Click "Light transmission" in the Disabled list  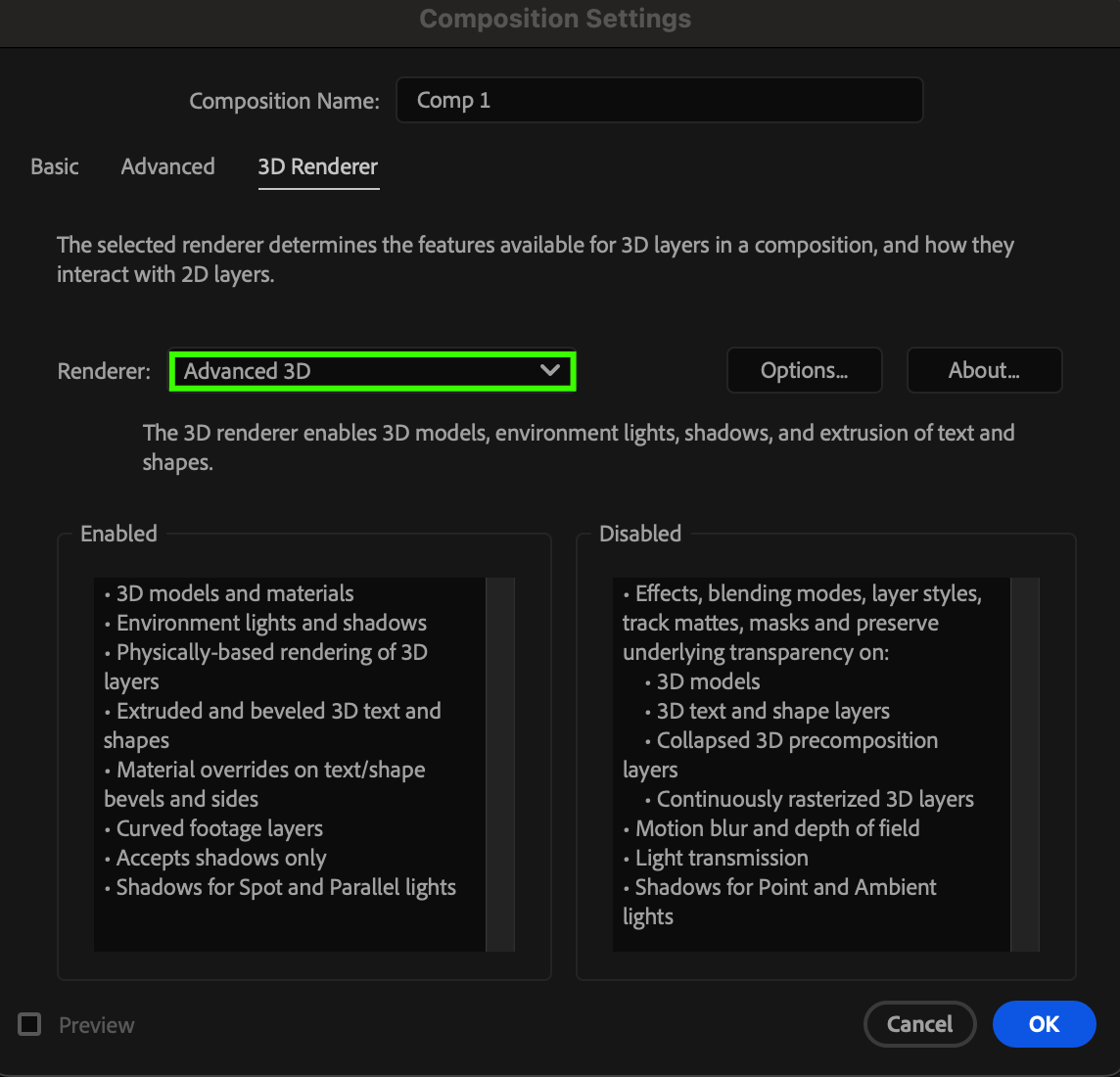click(x=722, y=858)
